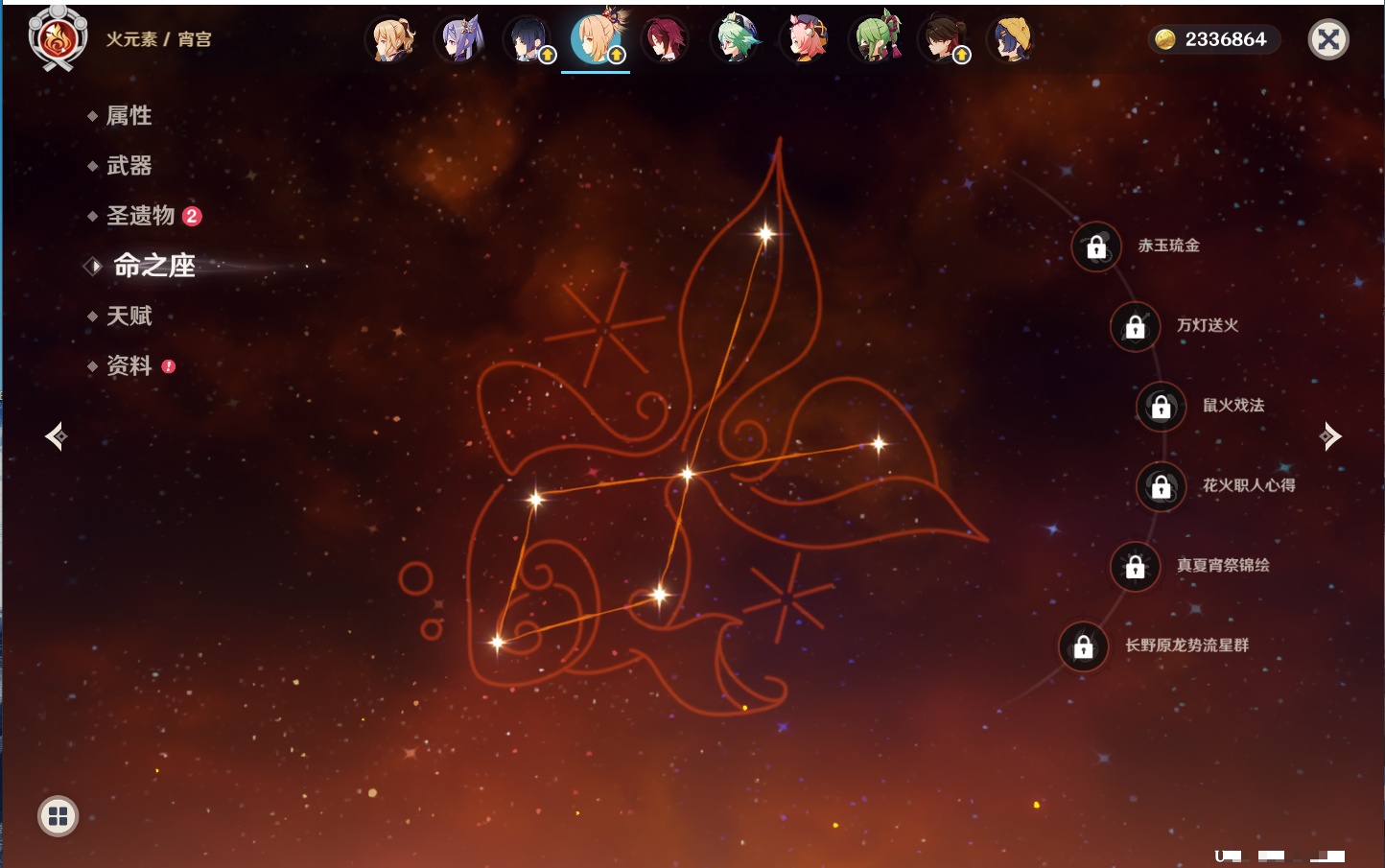The height and width of the screenshot is (868, 1385).
Task: Select the green-haired masked character avatar
Action: click(875, 39)
